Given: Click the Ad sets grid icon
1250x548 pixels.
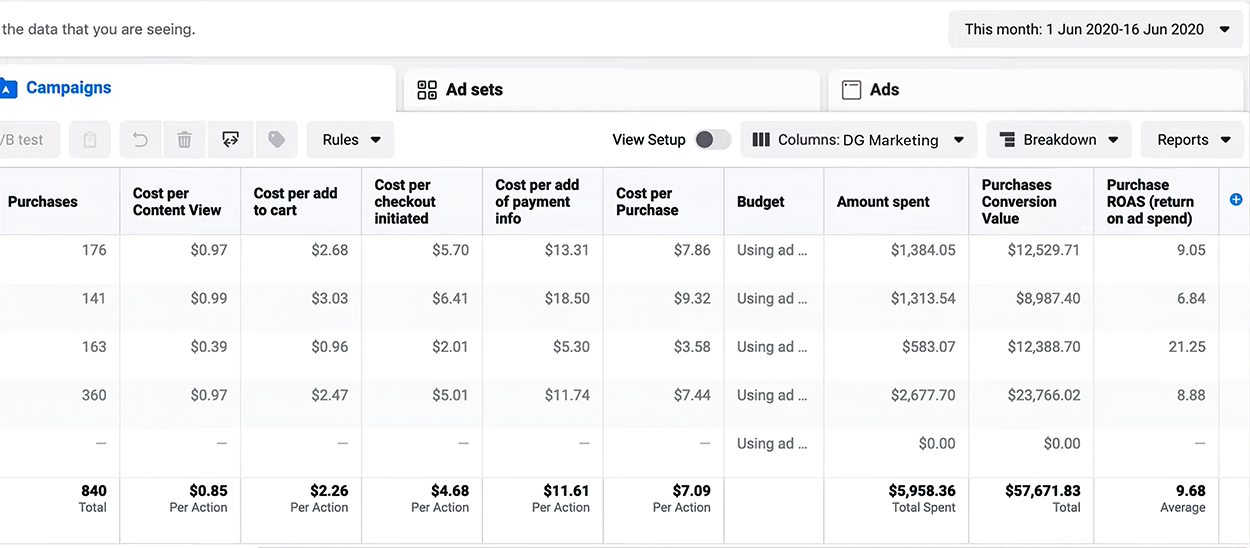Looking at the screenshot, I should click(x=427, y=90).
